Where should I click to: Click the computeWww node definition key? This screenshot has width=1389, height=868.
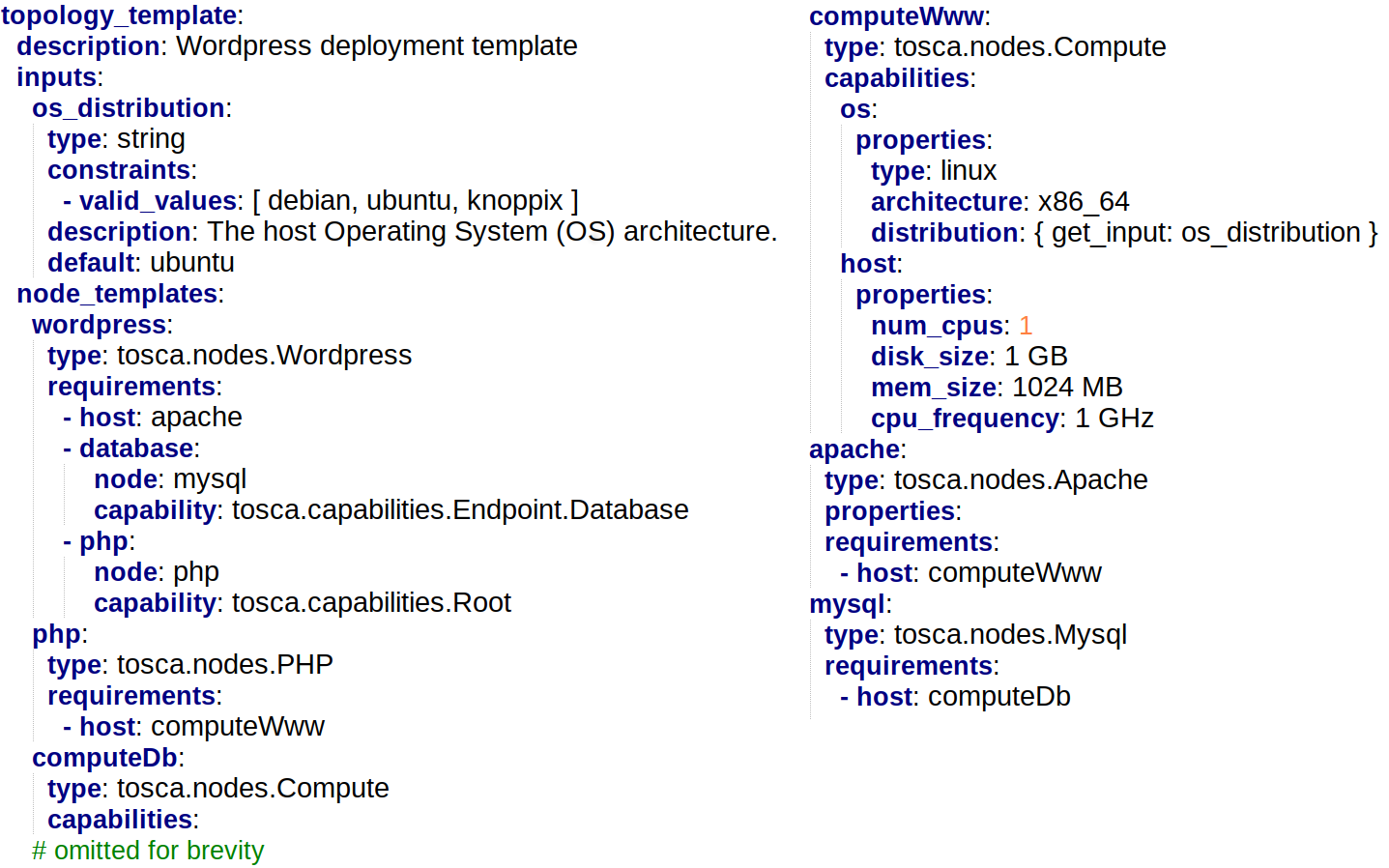(896, 16)
